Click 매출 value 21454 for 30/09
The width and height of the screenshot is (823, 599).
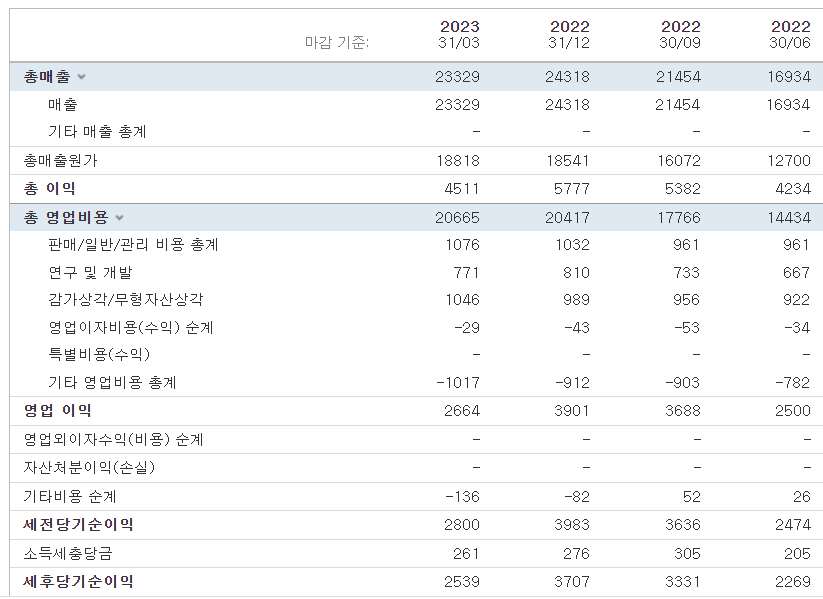(x=678, y=105)
